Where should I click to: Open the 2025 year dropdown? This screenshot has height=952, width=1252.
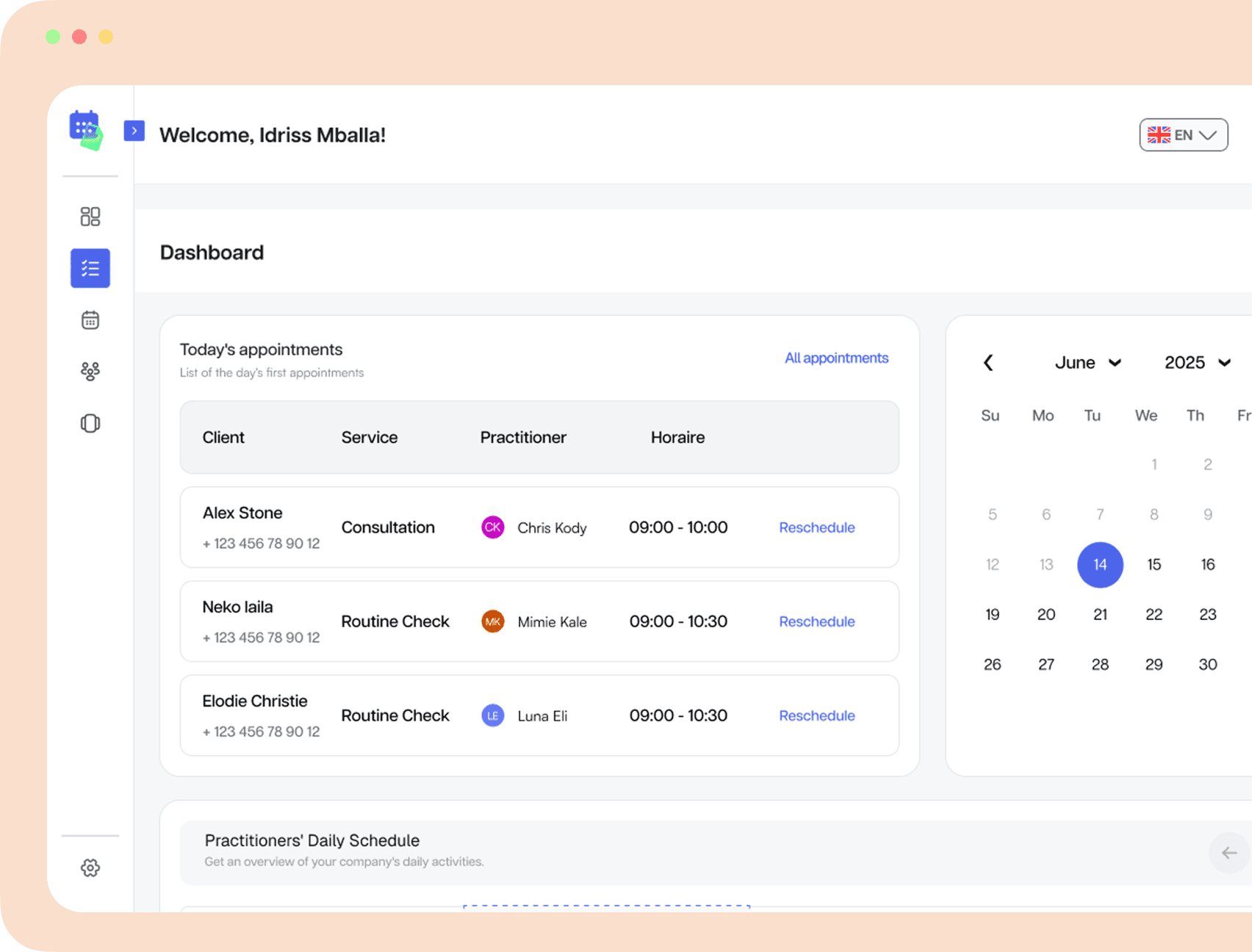[1197, 363]
